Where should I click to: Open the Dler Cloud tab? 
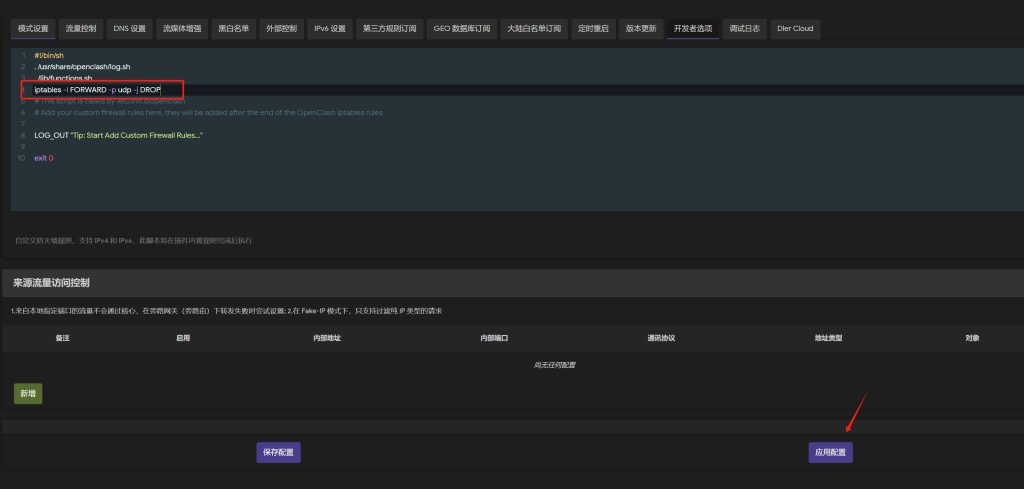coord(795,29)
